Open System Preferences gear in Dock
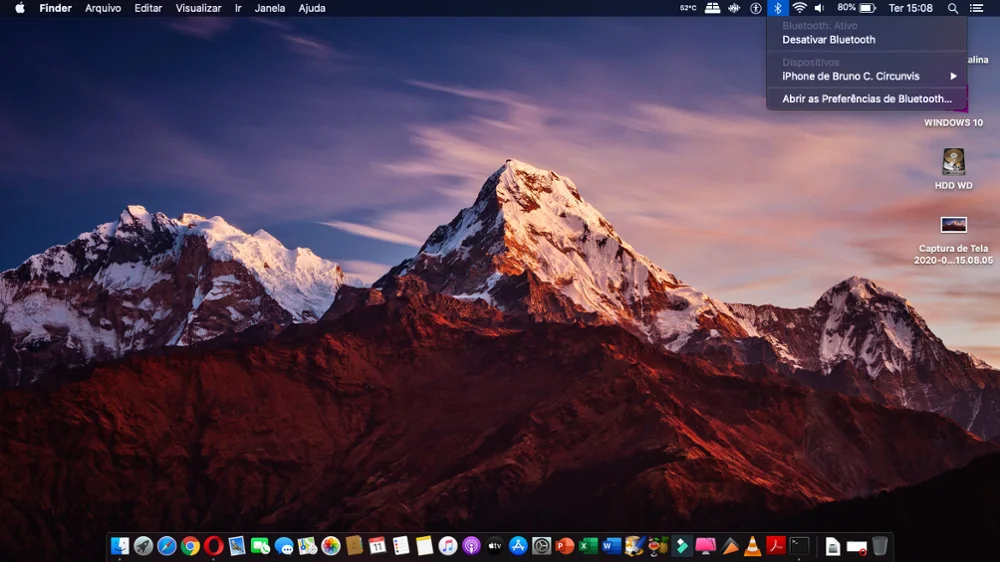The height and width of the screenshot is (562, 1000). [x=541, y=546]
